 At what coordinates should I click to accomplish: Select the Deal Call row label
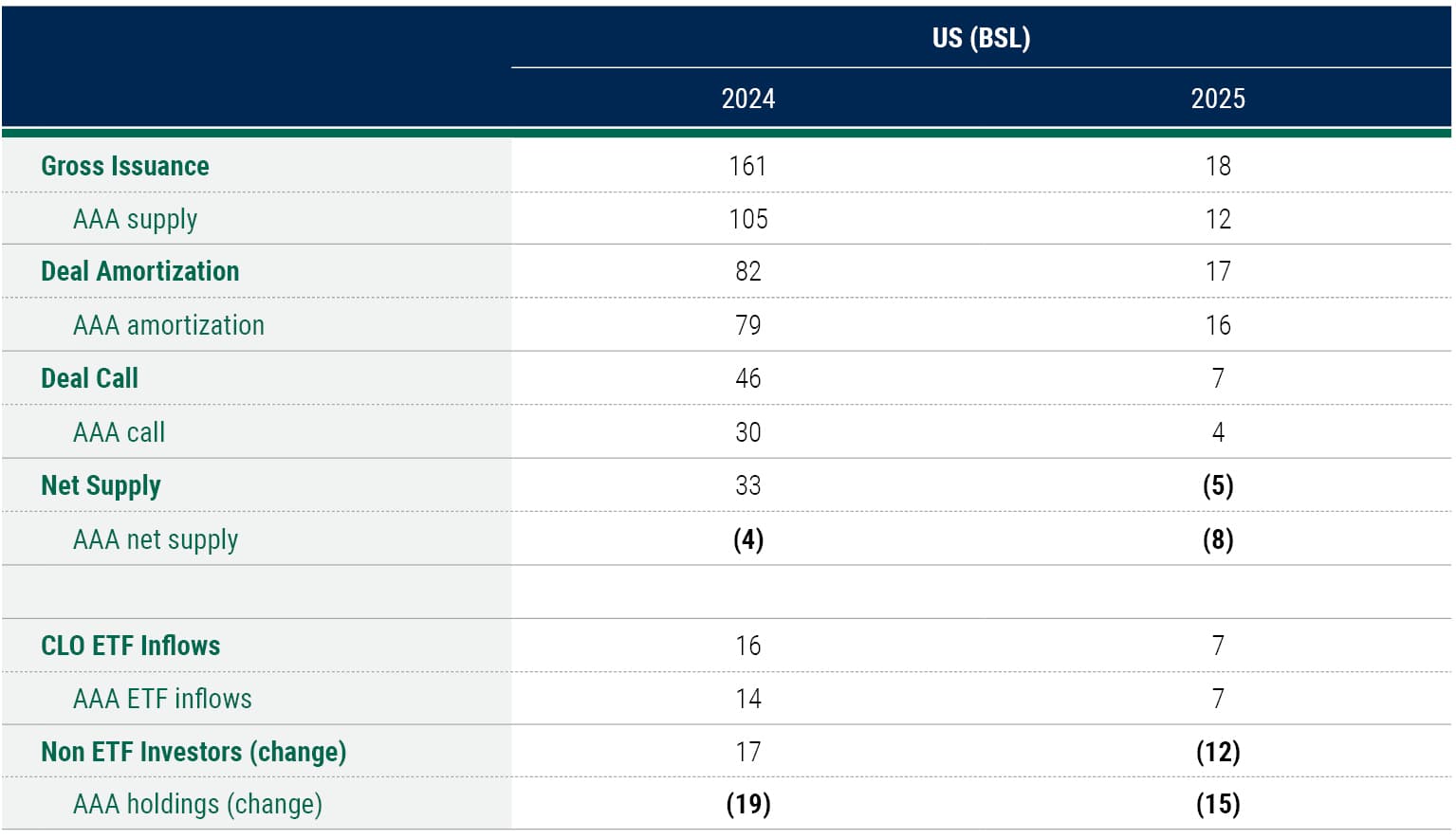click(x=88, y=378)
